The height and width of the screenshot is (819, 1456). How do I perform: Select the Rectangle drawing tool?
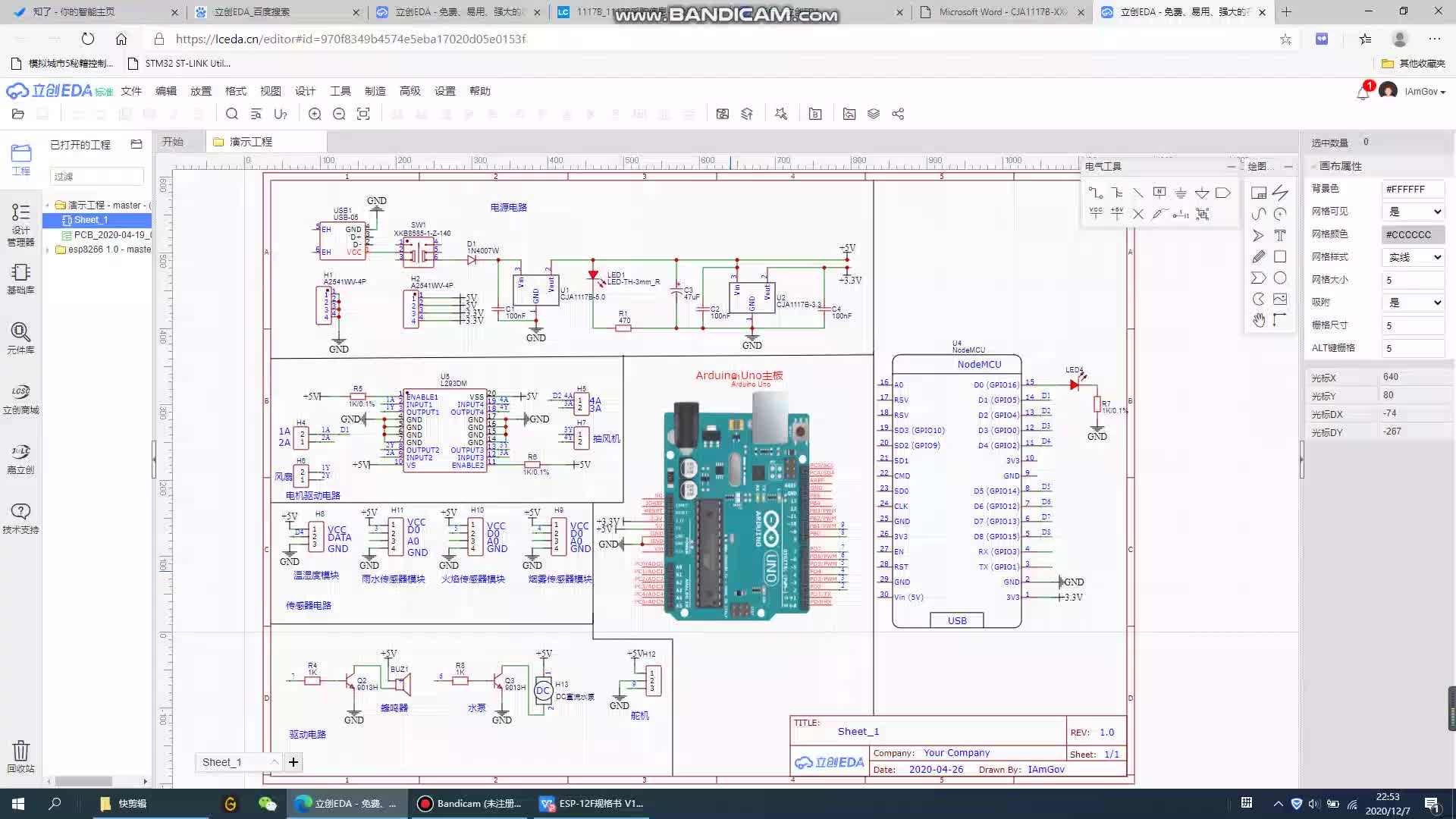1280,256
